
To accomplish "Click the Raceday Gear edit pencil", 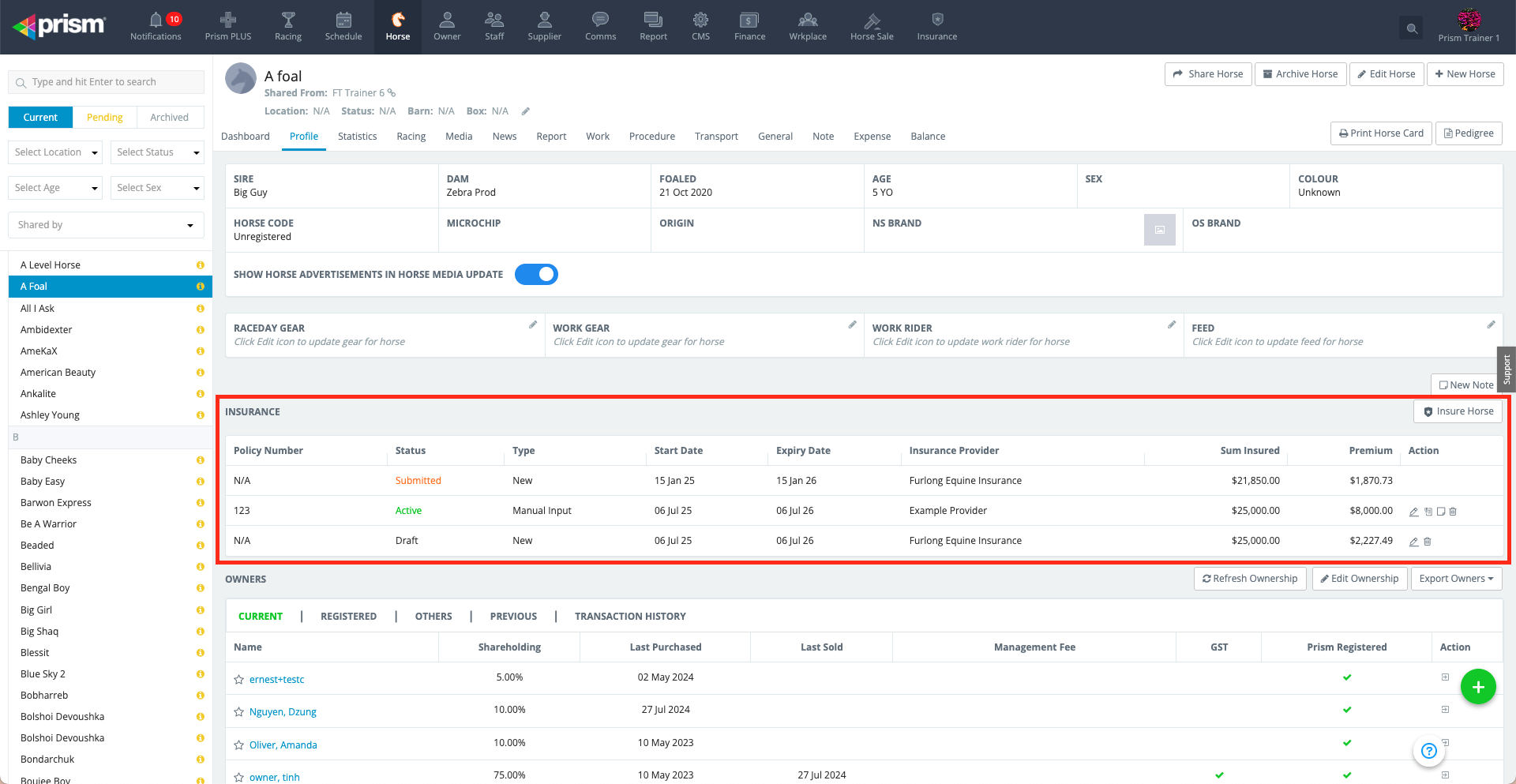I will tap(533, 324).
